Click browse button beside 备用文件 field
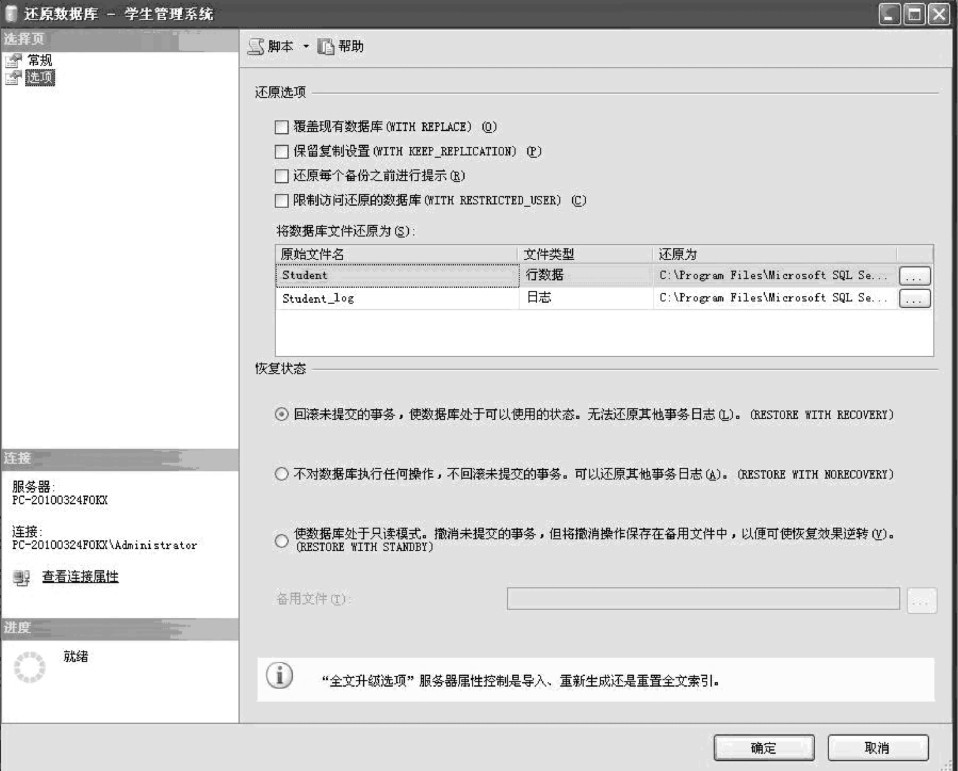 921,601
